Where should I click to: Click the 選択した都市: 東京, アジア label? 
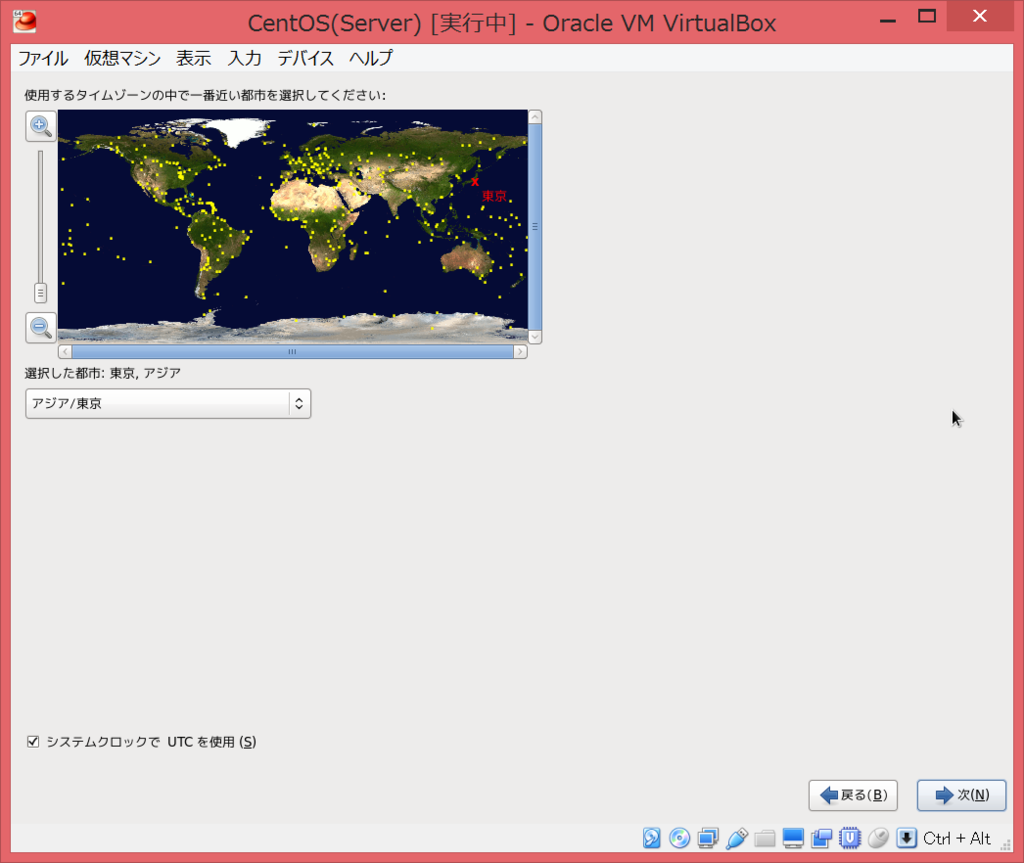click(103, 373)
